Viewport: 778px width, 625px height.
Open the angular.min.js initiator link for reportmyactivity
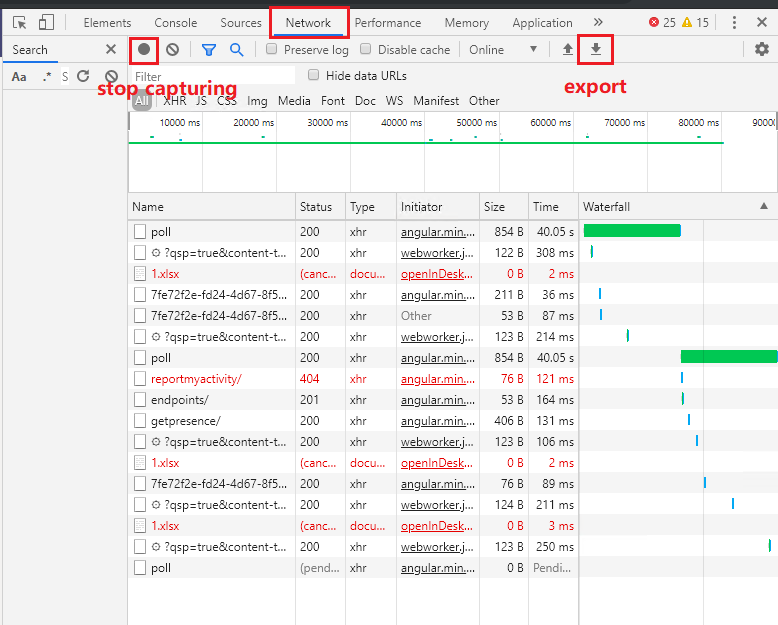point(437,379)
